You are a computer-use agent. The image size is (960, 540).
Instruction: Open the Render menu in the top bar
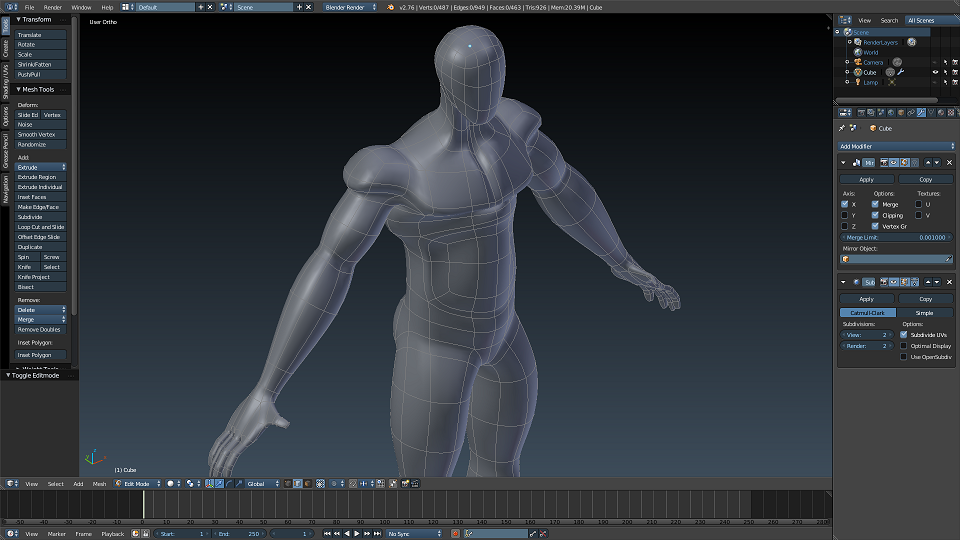pyautogui.click(x=52, y=7)
